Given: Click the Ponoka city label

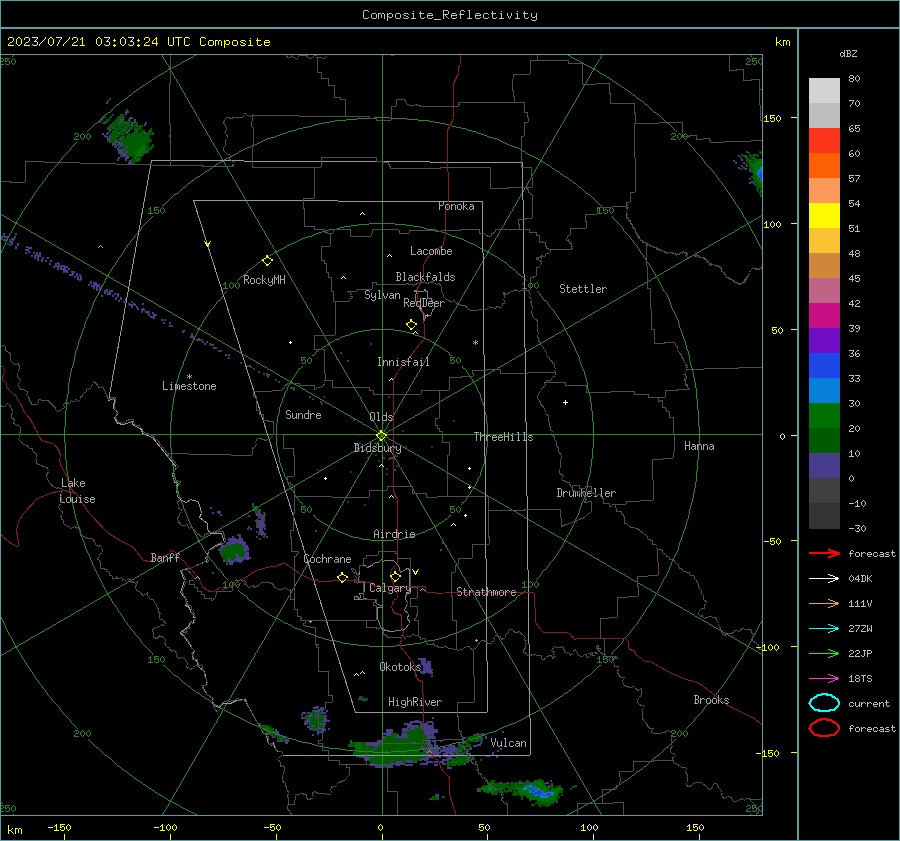Looking at the screenshot, I should click(x=456, y=206).
